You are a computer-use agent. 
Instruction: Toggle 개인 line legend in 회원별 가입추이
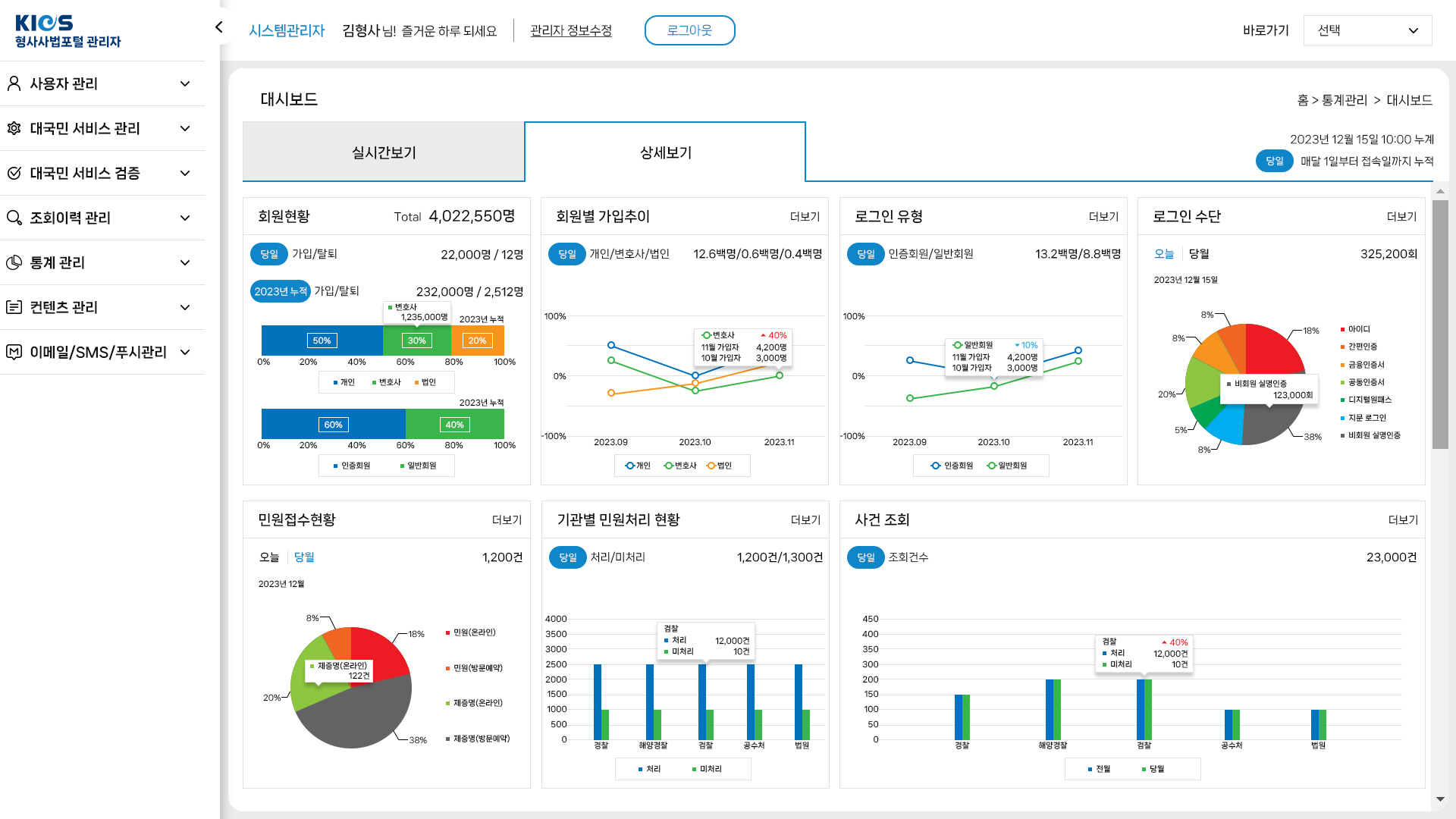point(638,466)
